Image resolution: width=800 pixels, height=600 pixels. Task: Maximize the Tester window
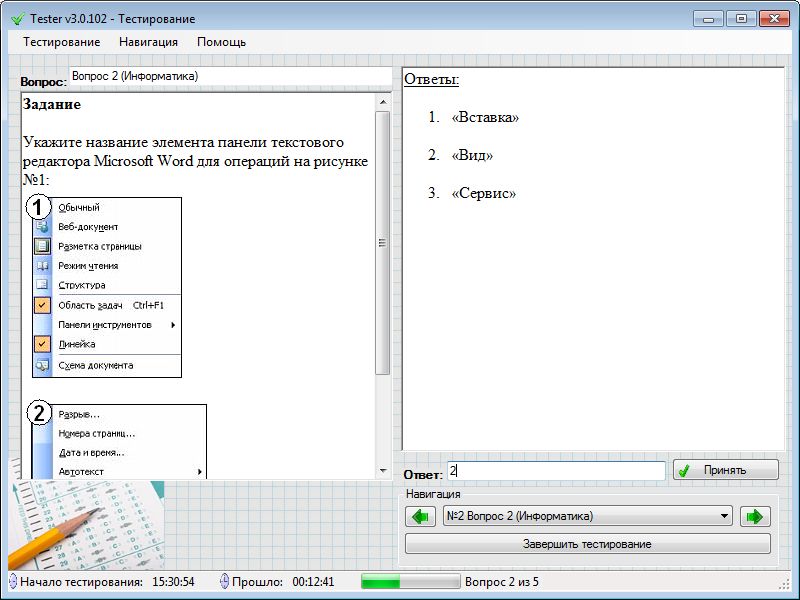741,19
